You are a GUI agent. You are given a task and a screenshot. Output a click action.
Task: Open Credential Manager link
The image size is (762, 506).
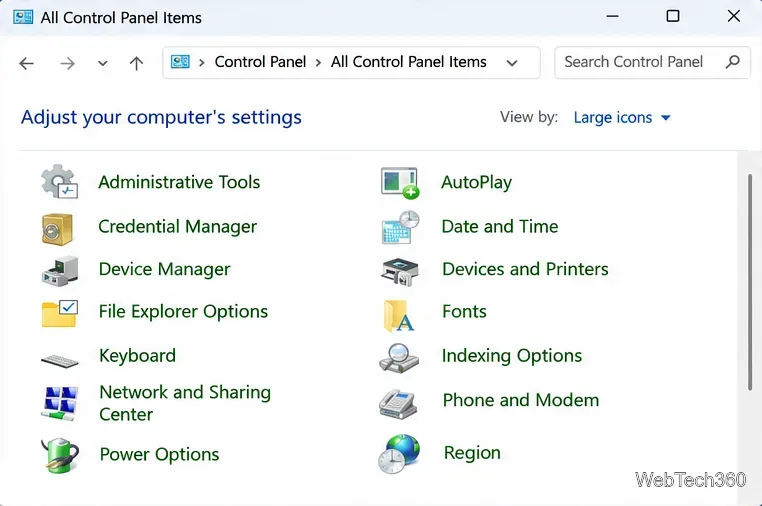pyautogui.click(x=177, y=227)
